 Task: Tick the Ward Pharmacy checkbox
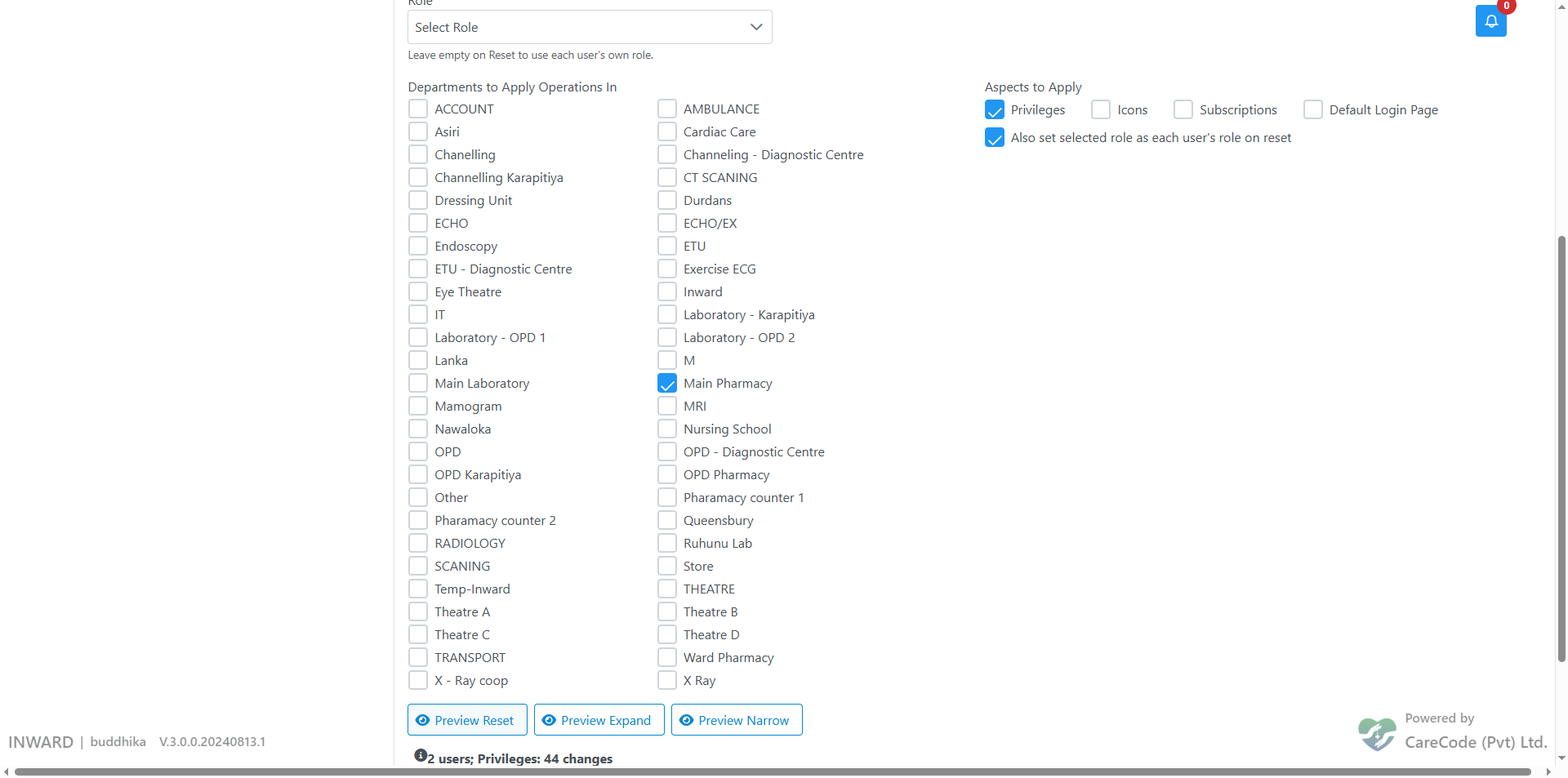pyautogui.click(x=666, y=657)
